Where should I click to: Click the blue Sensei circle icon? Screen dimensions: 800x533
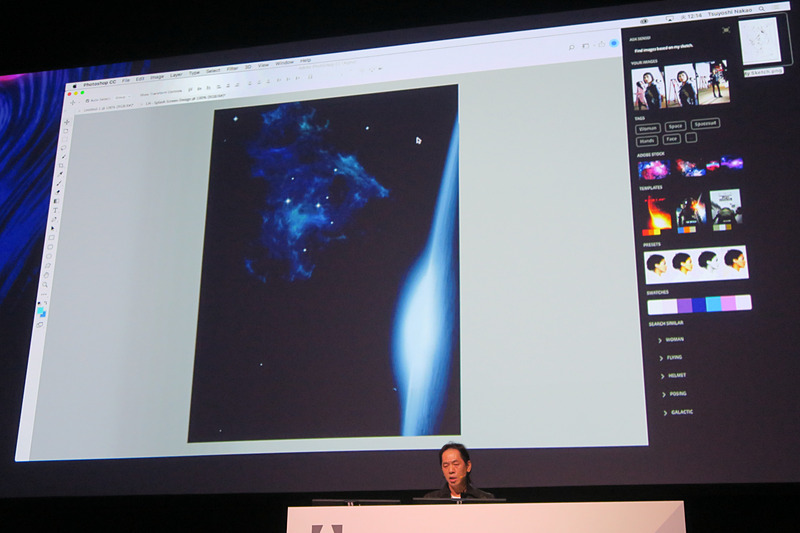point(614,43)
